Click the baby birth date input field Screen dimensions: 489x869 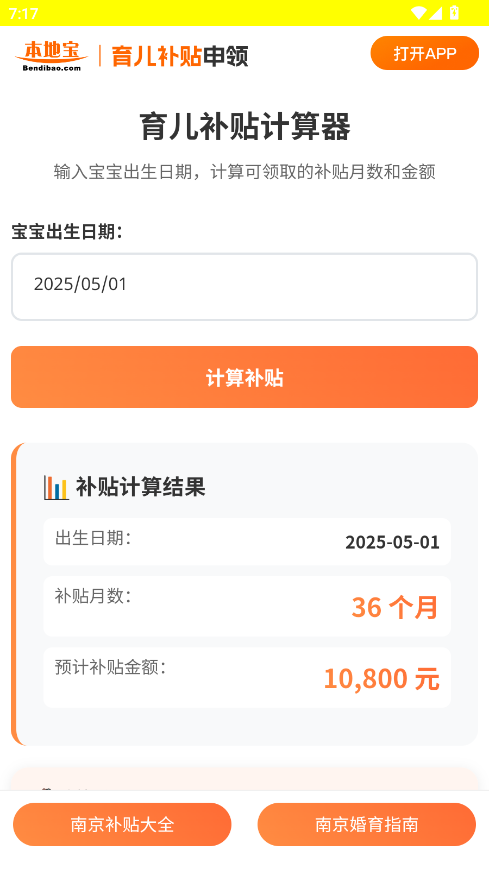[244, 287]
